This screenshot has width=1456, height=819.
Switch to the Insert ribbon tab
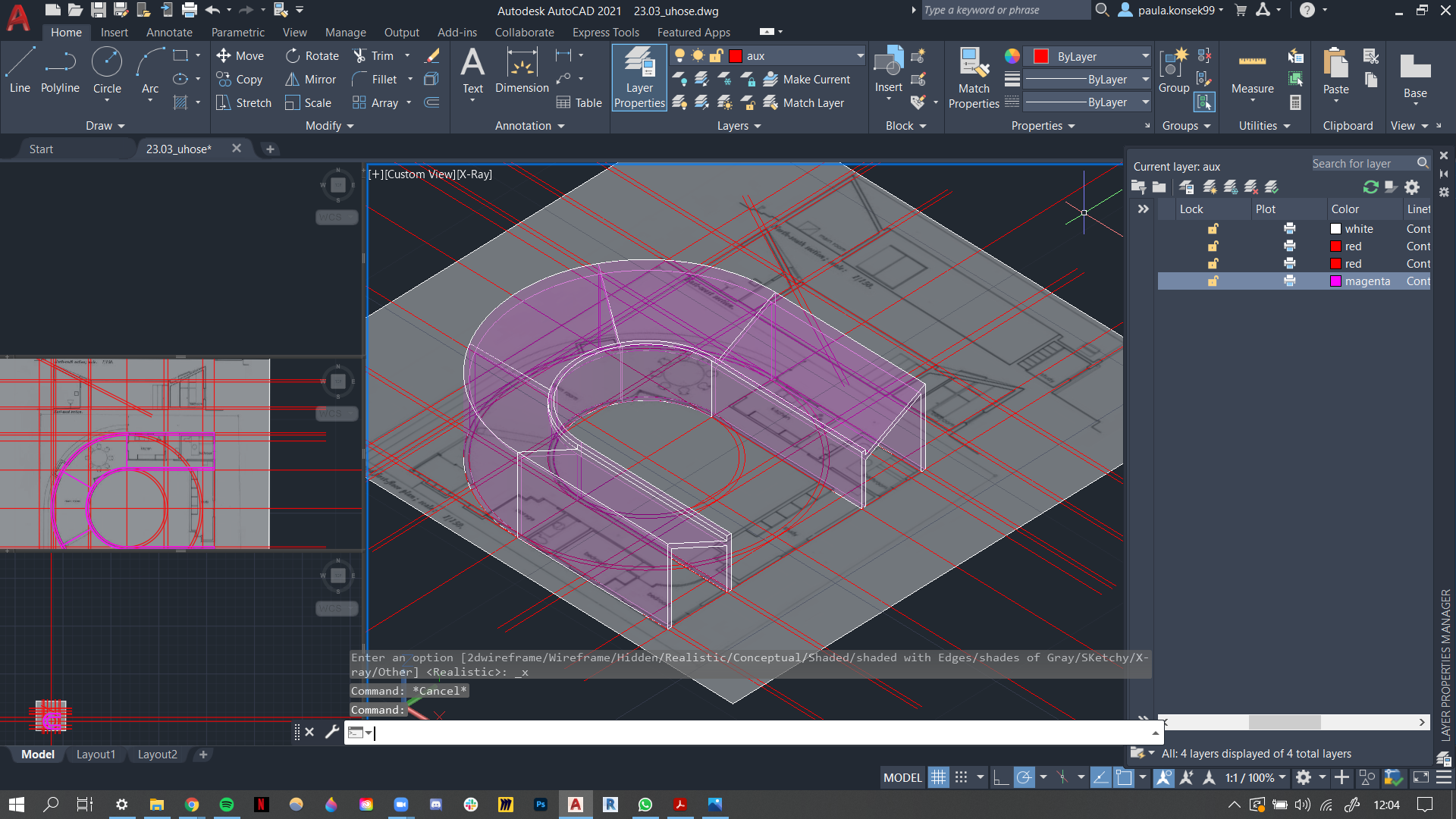pos(115,32)
